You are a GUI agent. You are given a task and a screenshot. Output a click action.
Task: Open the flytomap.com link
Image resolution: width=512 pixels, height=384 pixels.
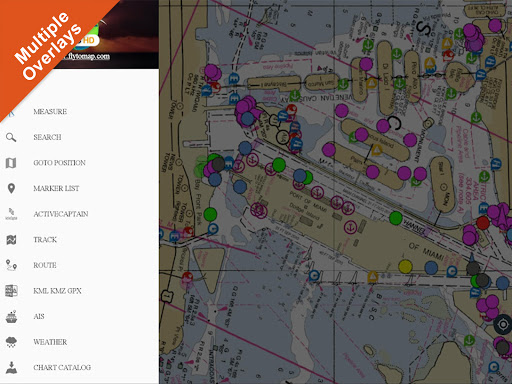87,56
